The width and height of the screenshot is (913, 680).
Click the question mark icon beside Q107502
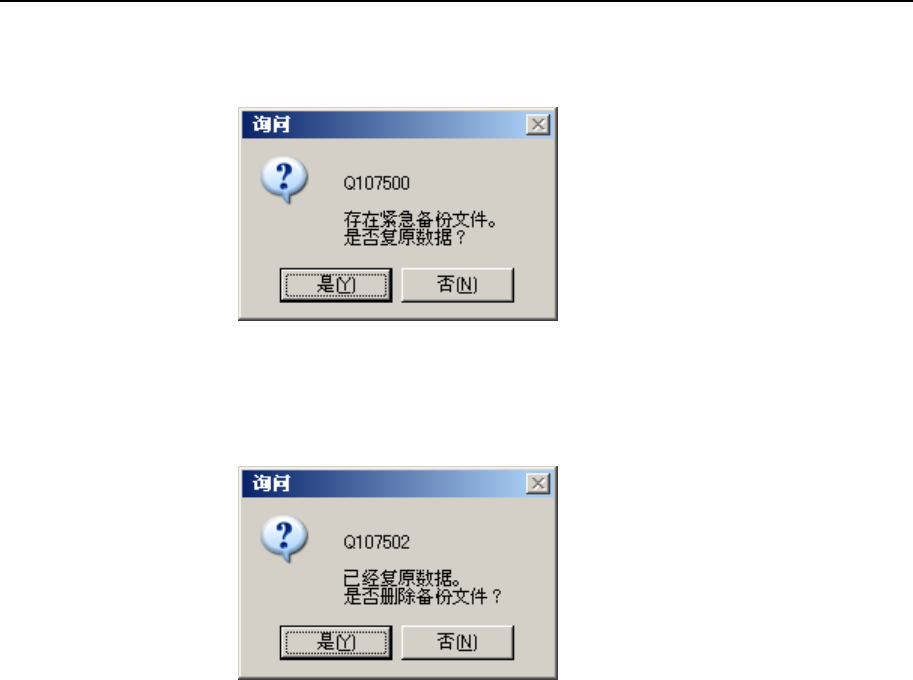284,539
